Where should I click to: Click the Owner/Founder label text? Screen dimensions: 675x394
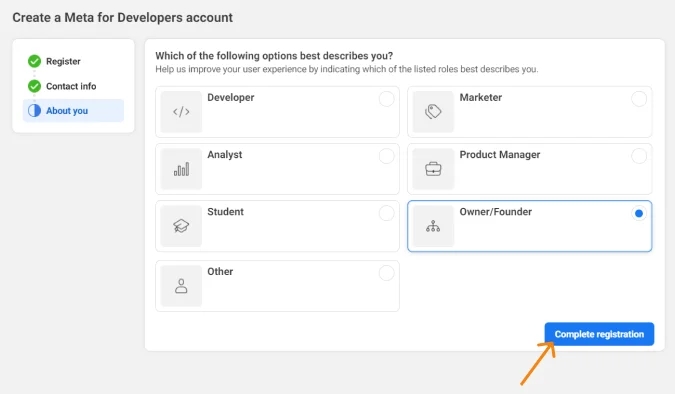tap(495, 212)
